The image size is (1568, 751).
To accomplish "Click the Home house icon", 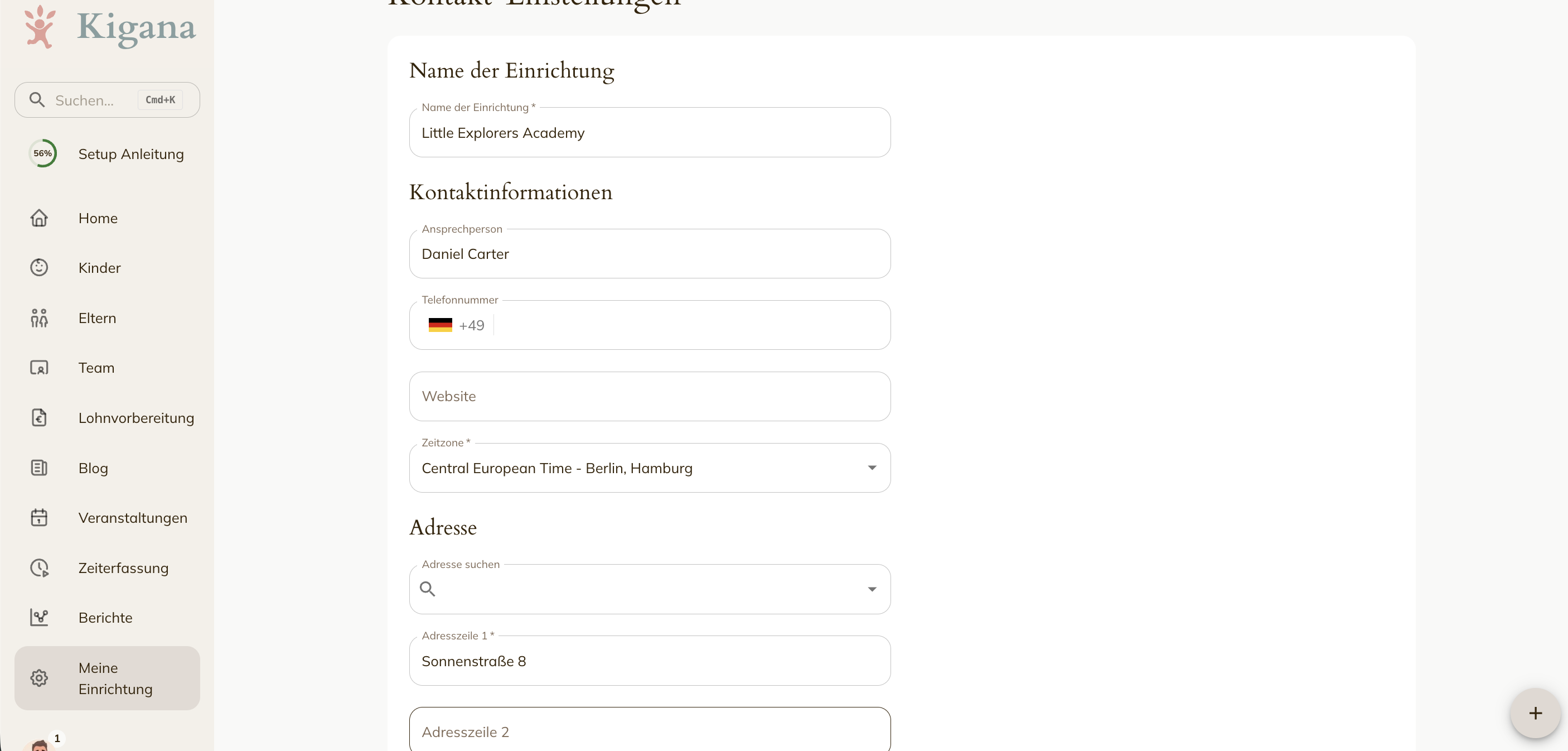I will tap(39, 218).
